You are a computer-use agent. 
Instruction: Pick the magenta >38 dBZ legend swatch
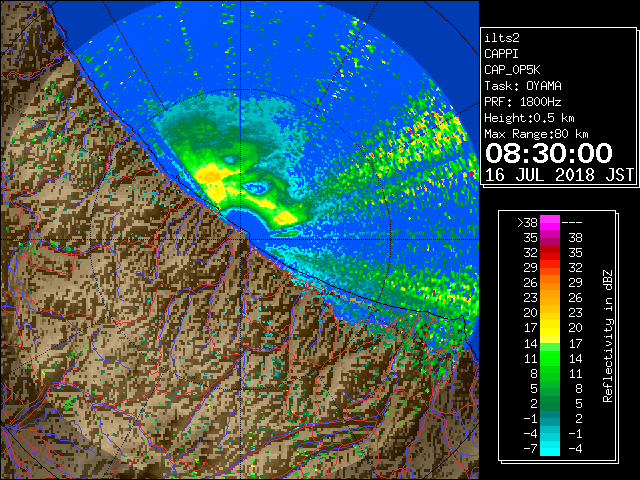550,223
